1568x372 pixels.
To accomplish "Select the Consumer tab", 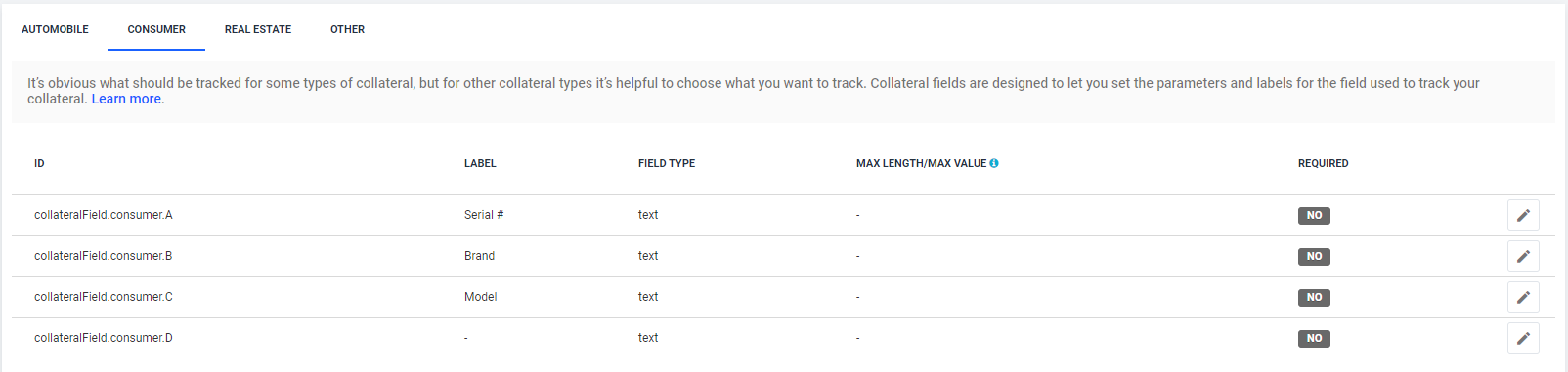I will 156,29.
